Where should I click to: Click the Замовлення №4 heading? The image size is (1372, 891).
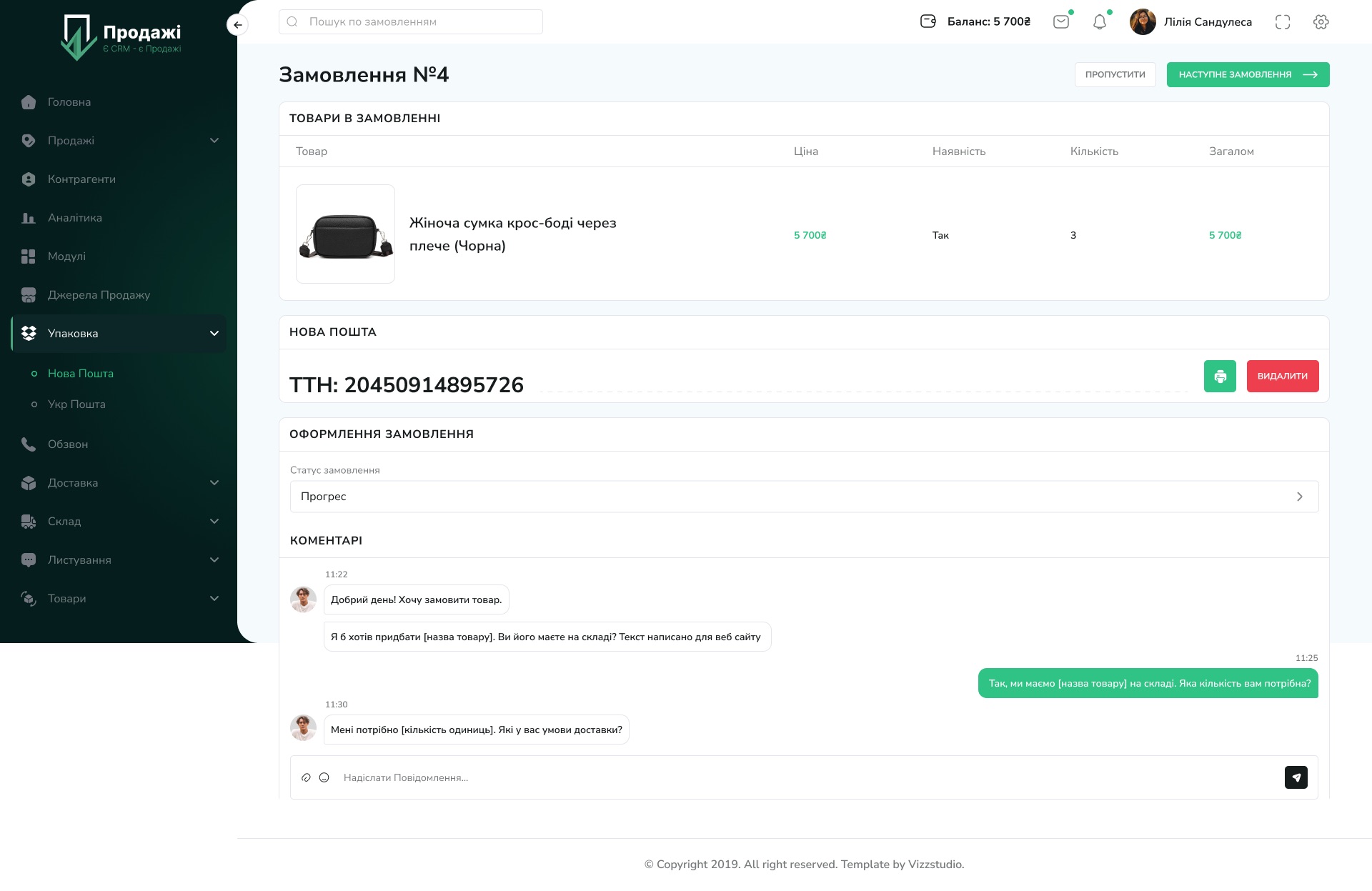tap(364, 75)
